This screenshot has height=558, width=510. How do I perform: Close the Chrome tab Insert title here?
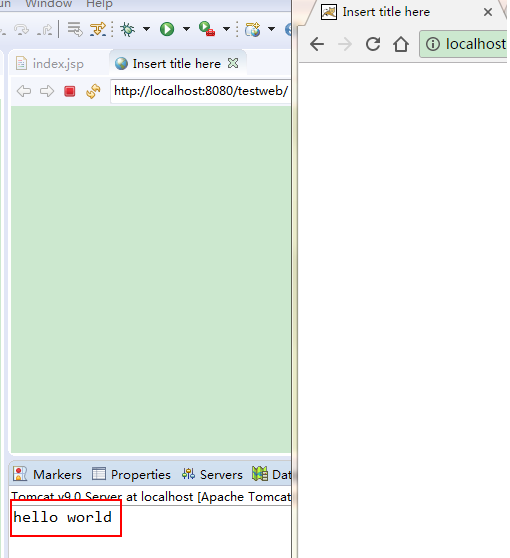click(x=488, y=12)
